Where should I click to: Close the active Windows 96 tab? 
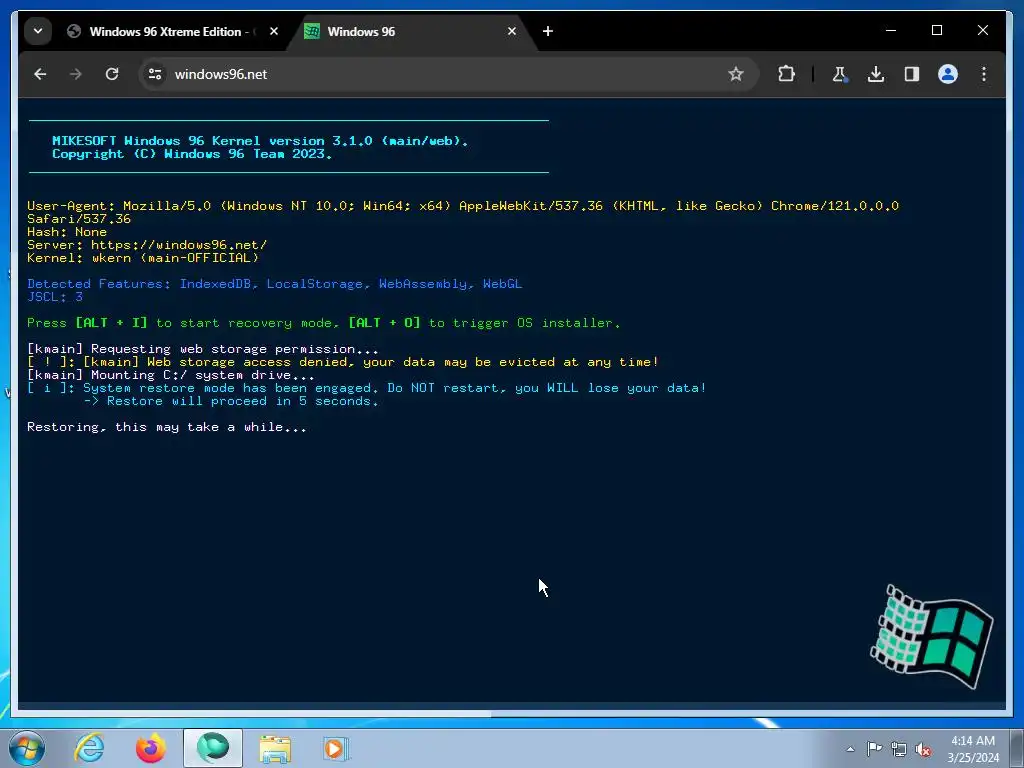(x=512, y=31)
